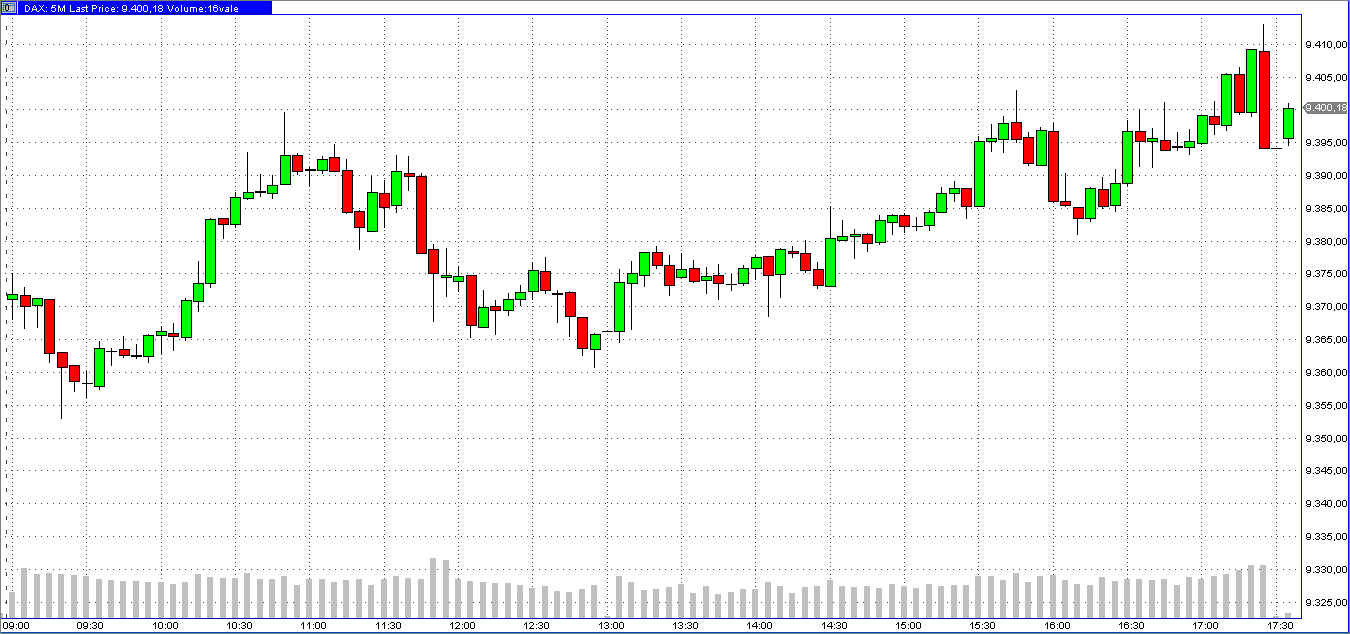Click the 9.370,00 price axis label
The image size is (1350, 634).
1324,307
